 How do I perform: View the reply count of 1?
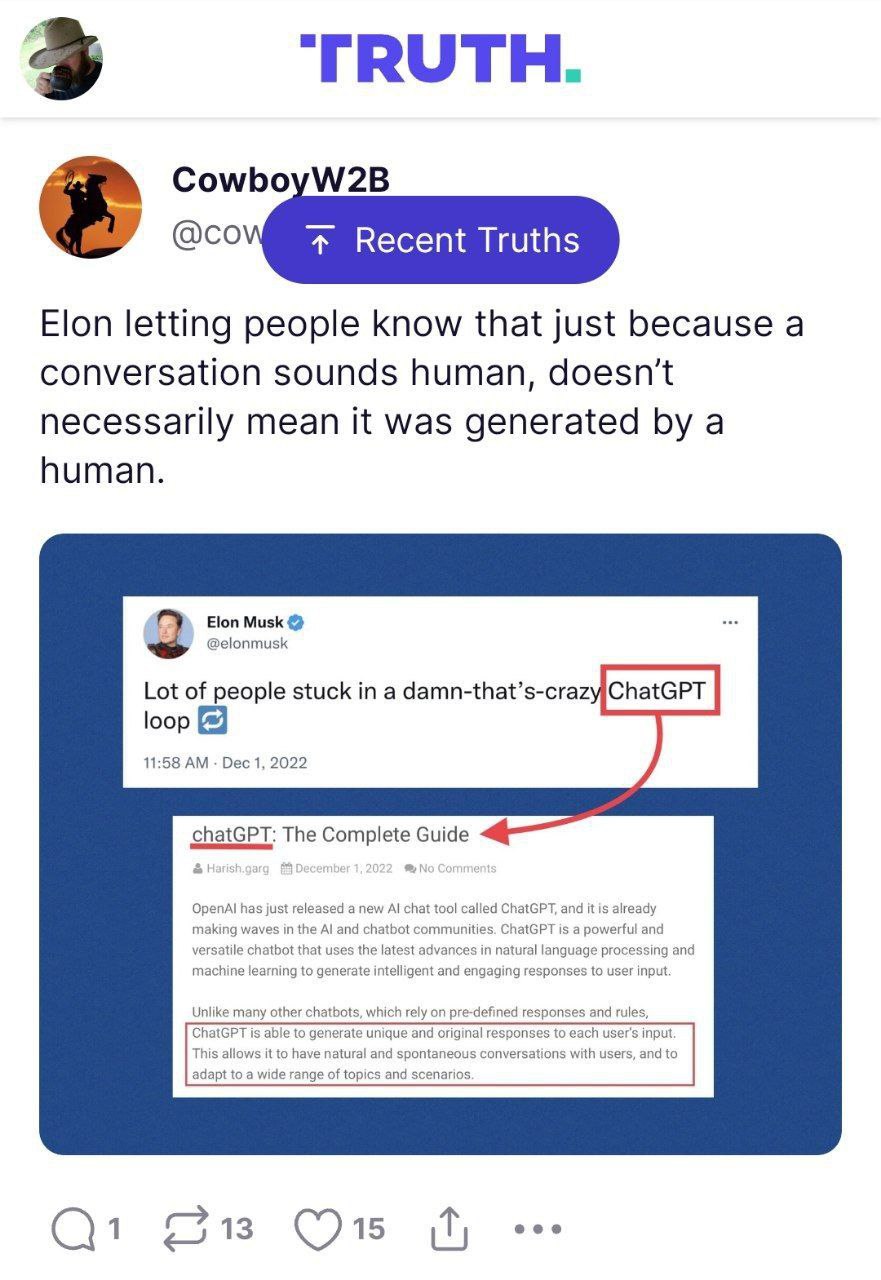coord(114,1229)
